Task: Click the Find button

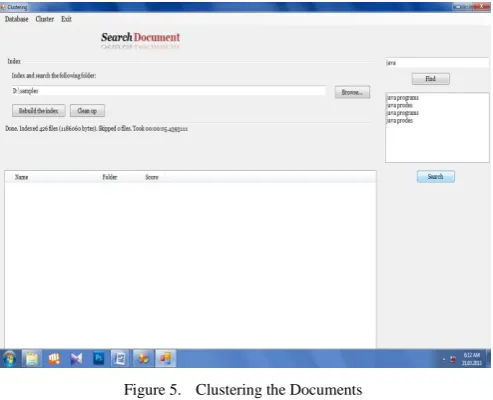Action: point(431,79)
